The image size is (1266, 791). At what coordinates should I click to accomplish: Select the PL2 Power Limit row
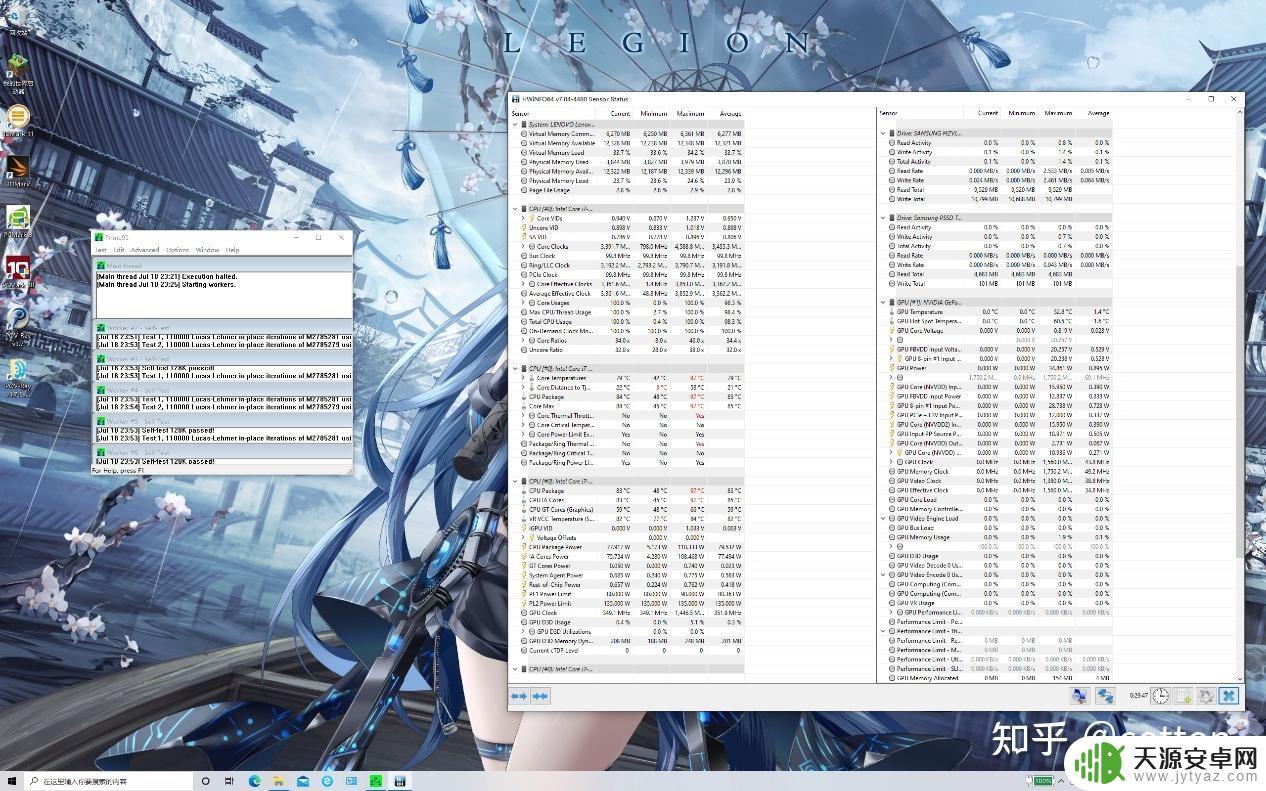[627, 603]
